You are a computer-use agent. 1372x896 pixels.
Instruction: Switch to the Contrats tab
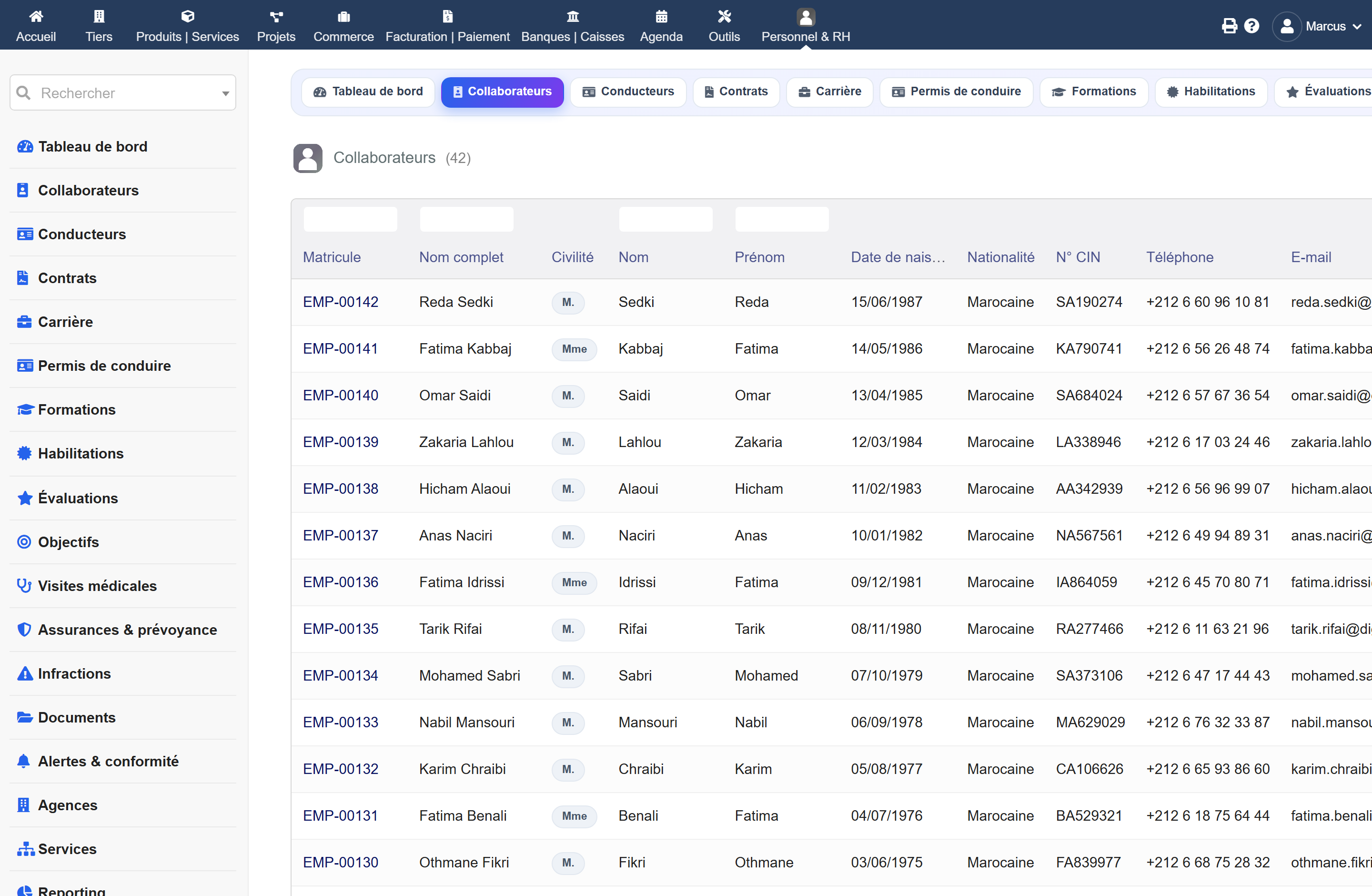pyautogui.click(x=736, y=92)
